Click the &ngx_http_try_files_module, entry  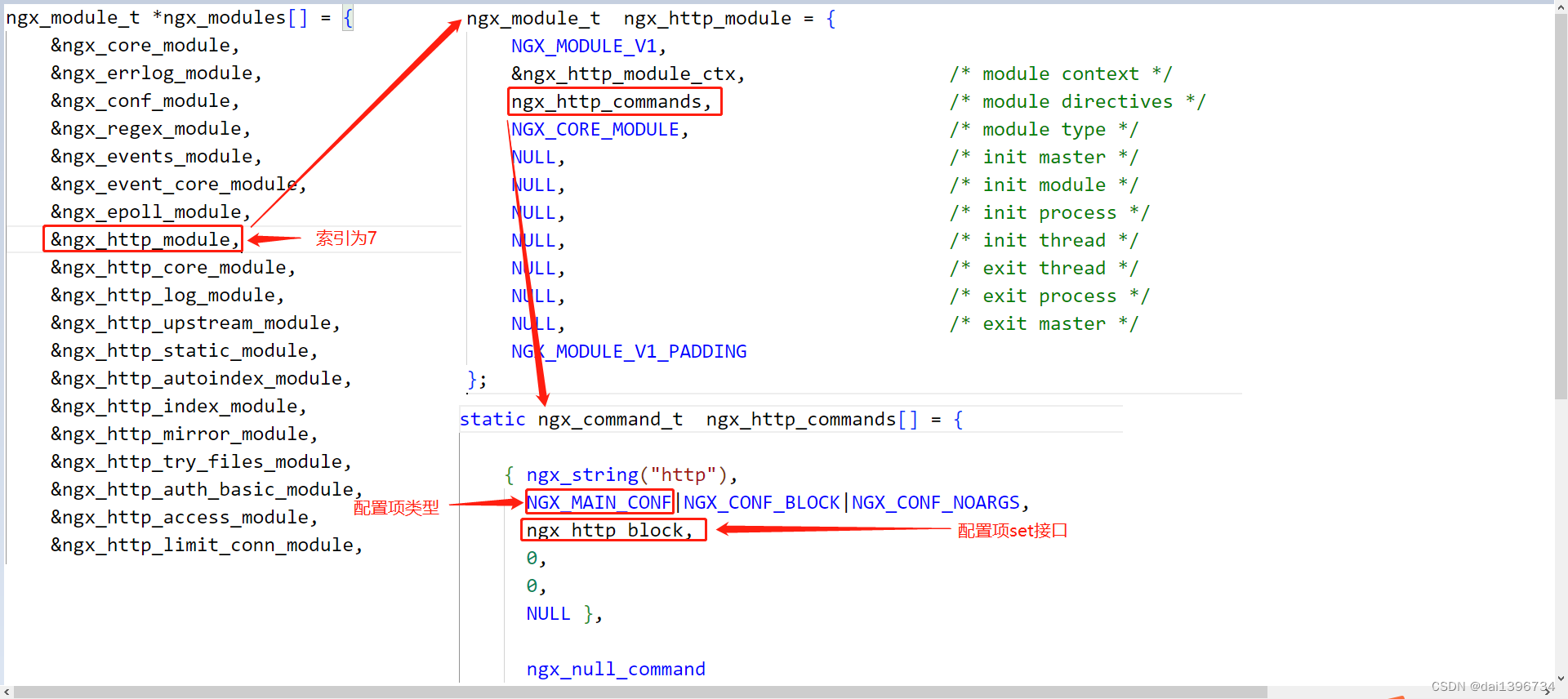(x=201, y=462)
